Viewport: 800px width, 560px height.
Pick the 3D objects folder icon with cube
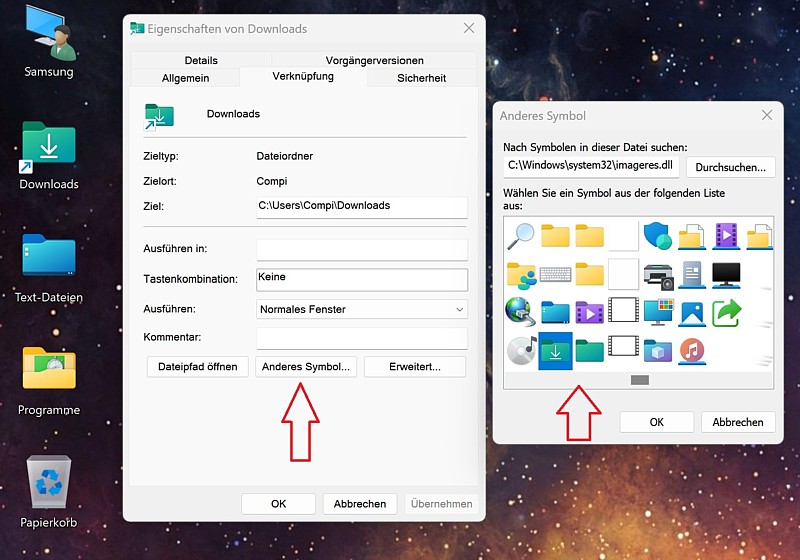tap(658, 350)
